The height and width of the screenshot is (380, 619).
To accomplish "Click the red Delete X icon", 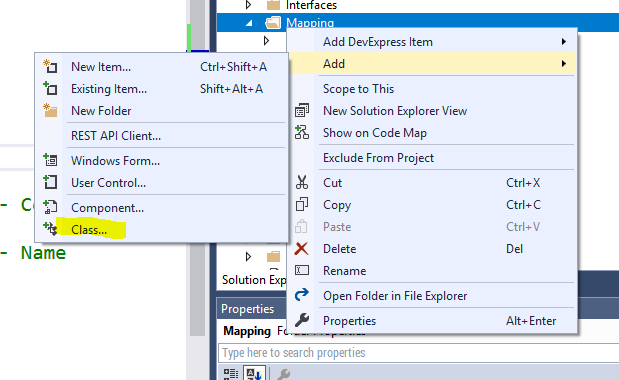I will coord(301,249).
